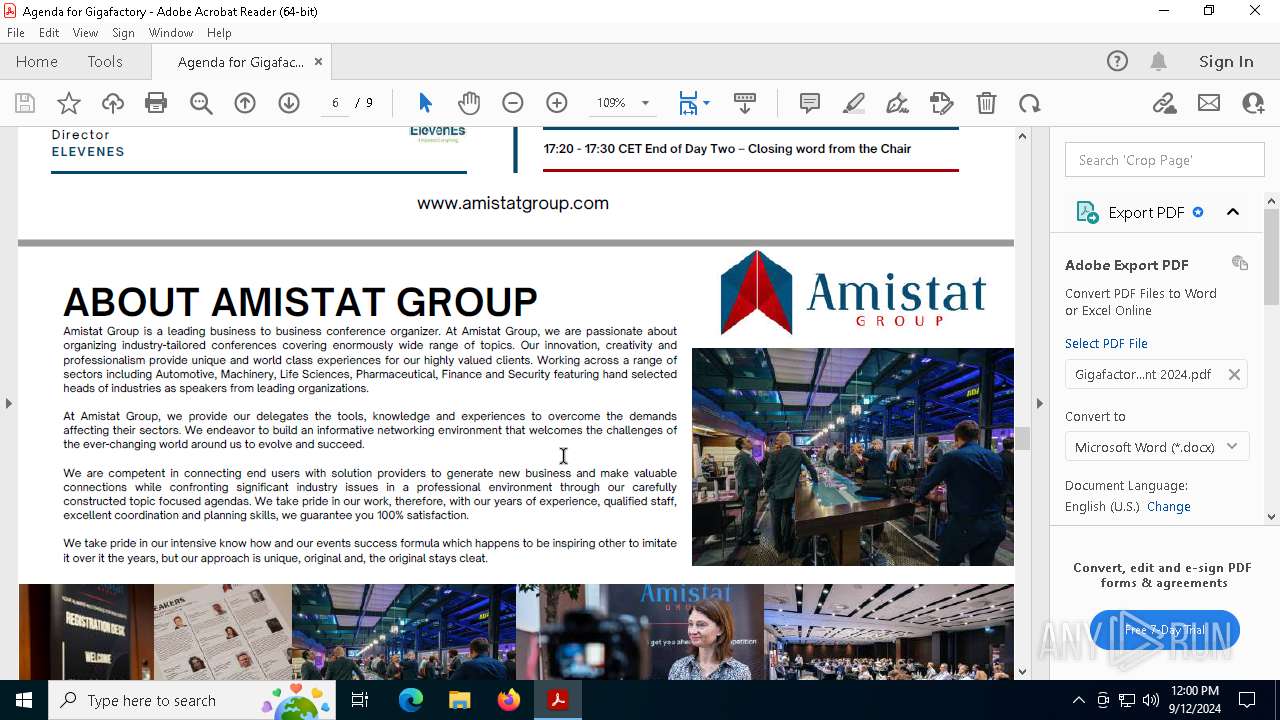1280x720 pixels.
Task: Click the right pane scrollbar thumb
Action: click(x=1271, y=257)
